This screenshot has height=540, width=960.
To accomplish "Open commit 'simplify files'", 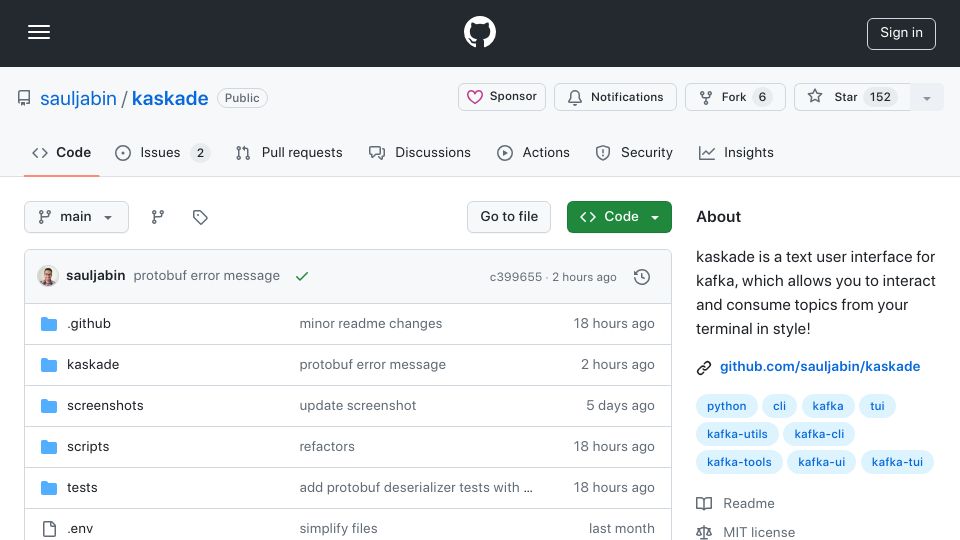I will point(339,528).
